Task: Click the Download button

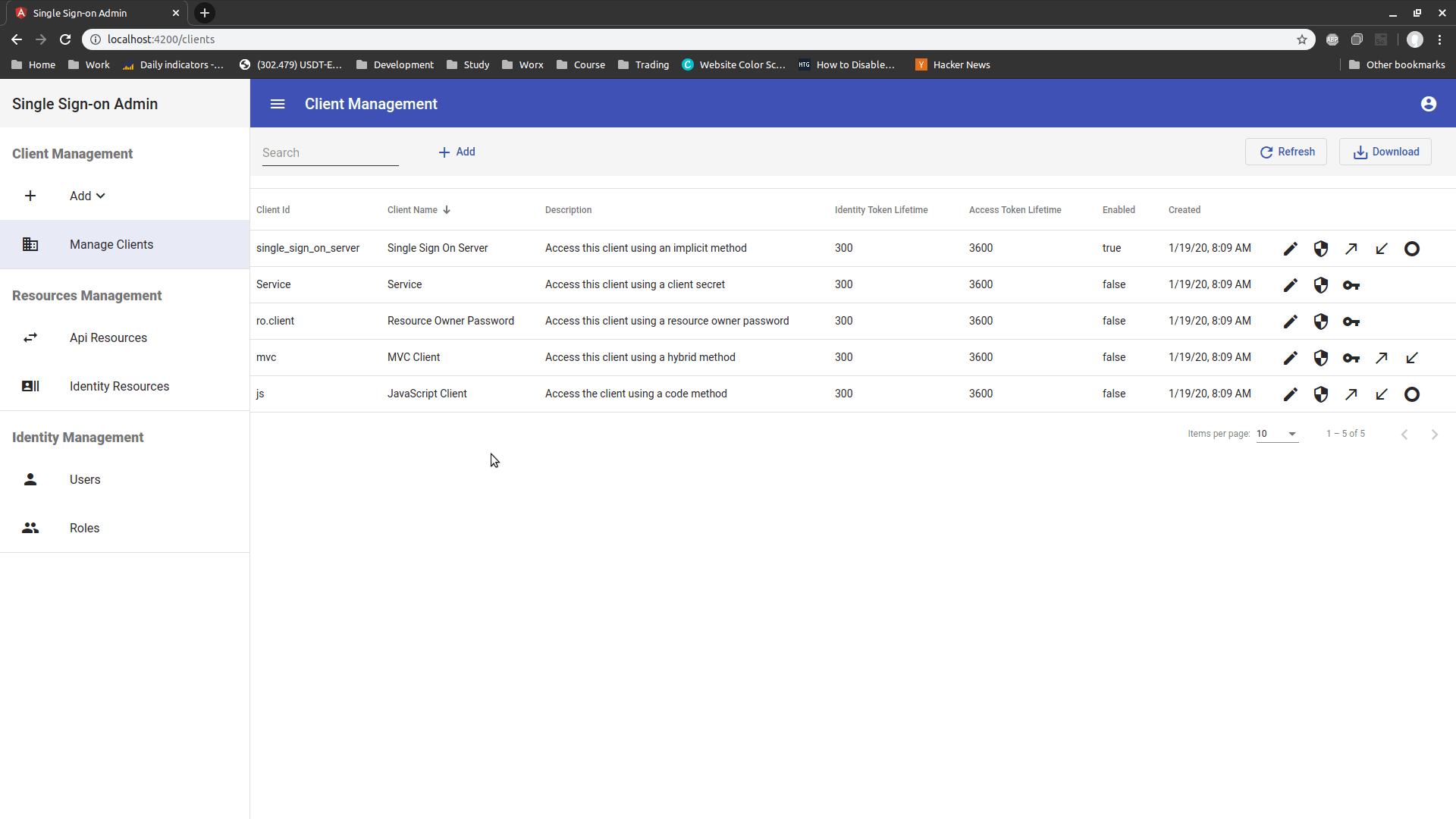Action: click(1385, 152)
